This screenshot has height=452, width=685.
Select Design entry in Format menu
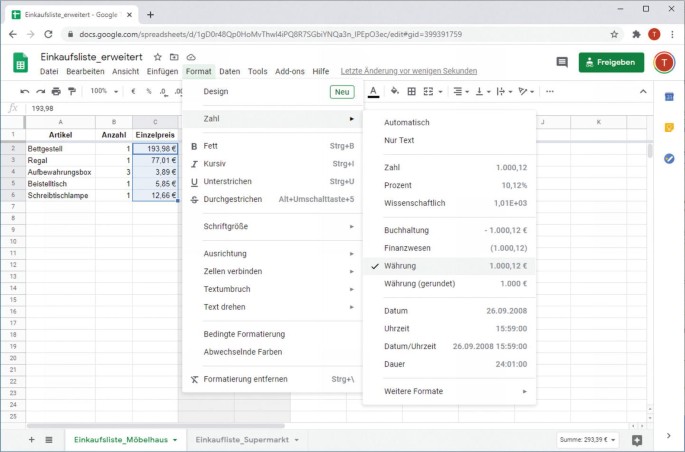click(x=273, y=92)
